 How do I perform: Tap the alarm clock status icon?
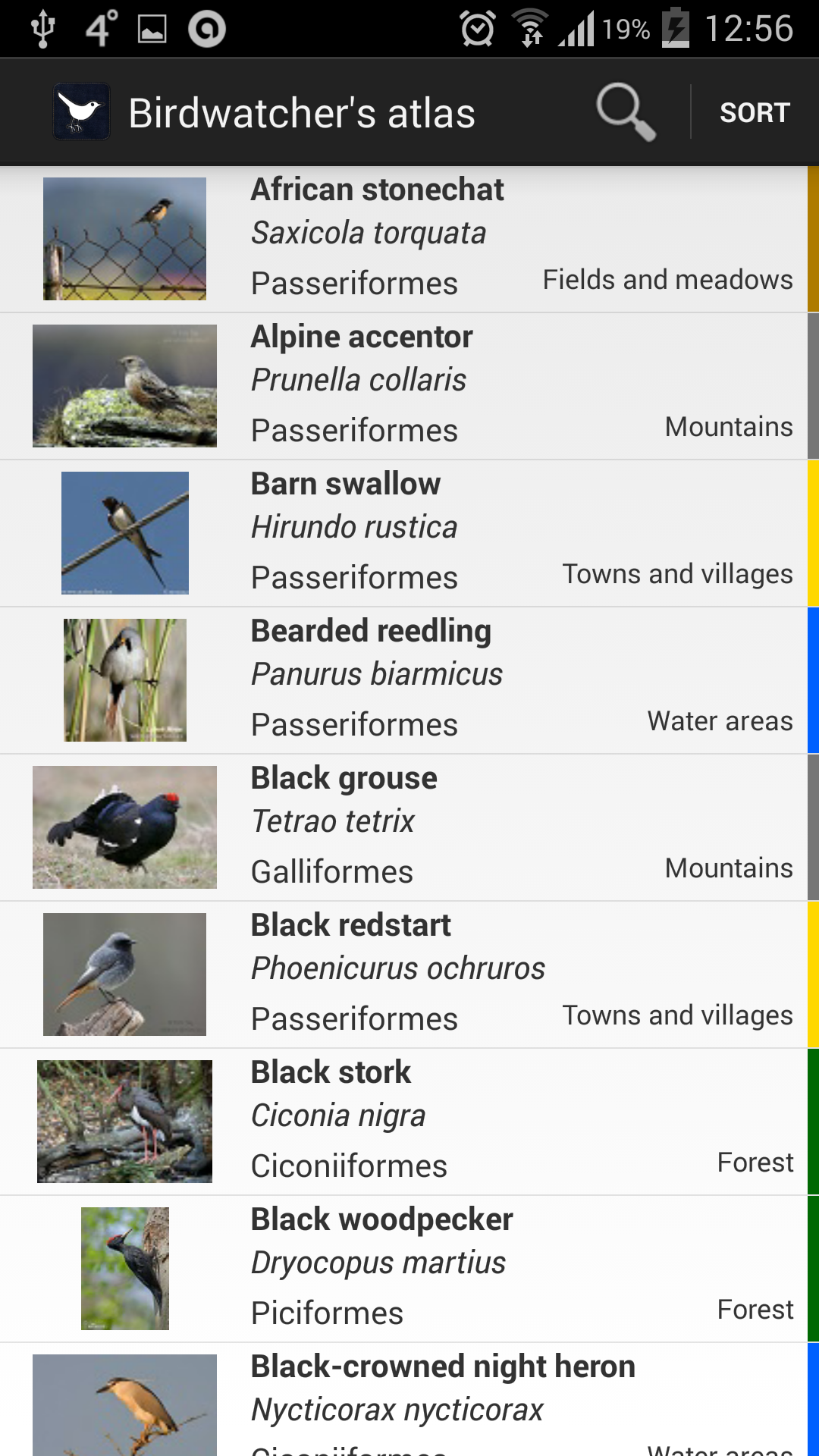point(478,29)
